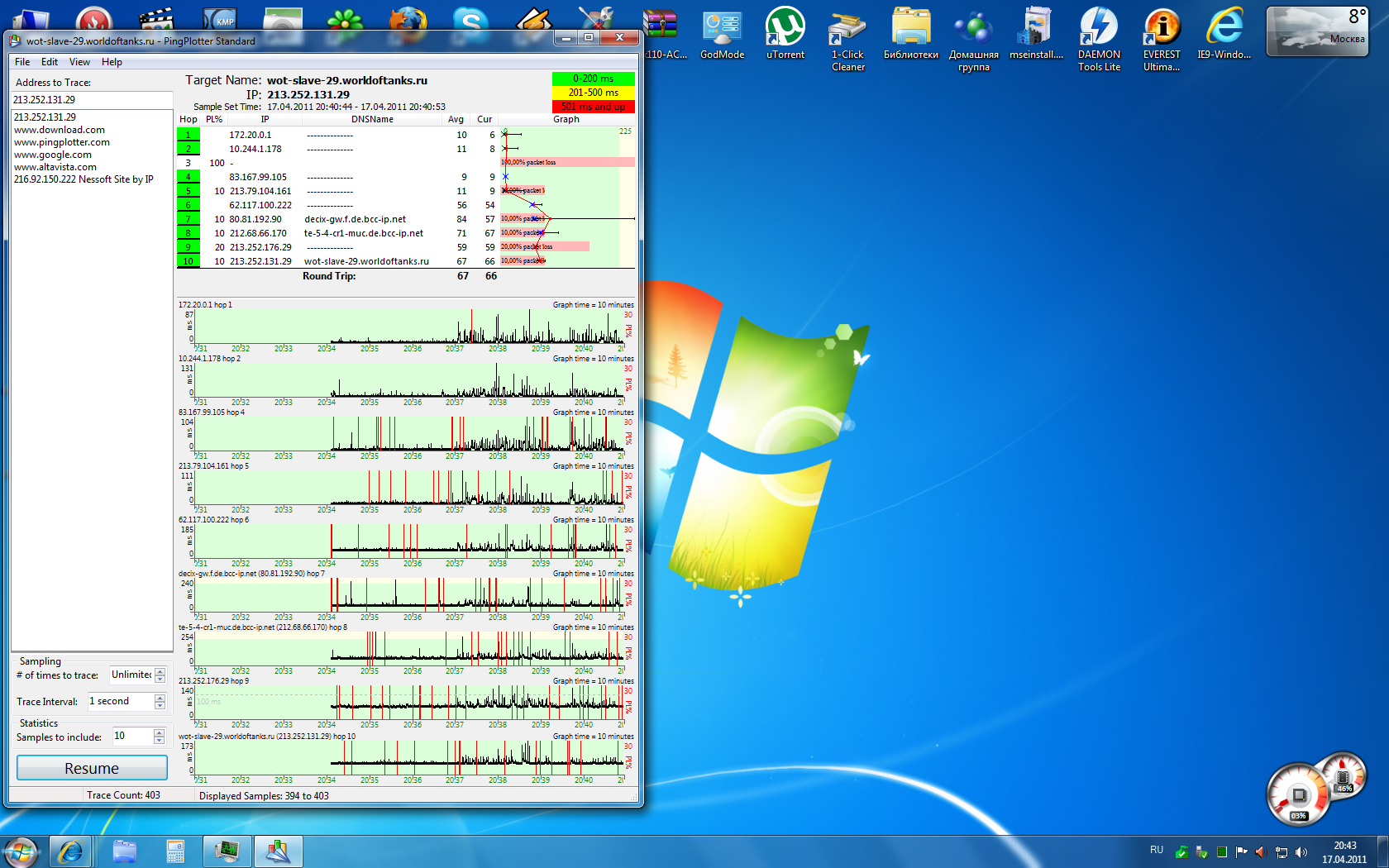Open the Домашняя группа desktop icon
This screenshot has width=1389, height=868.
click(974, 39)
